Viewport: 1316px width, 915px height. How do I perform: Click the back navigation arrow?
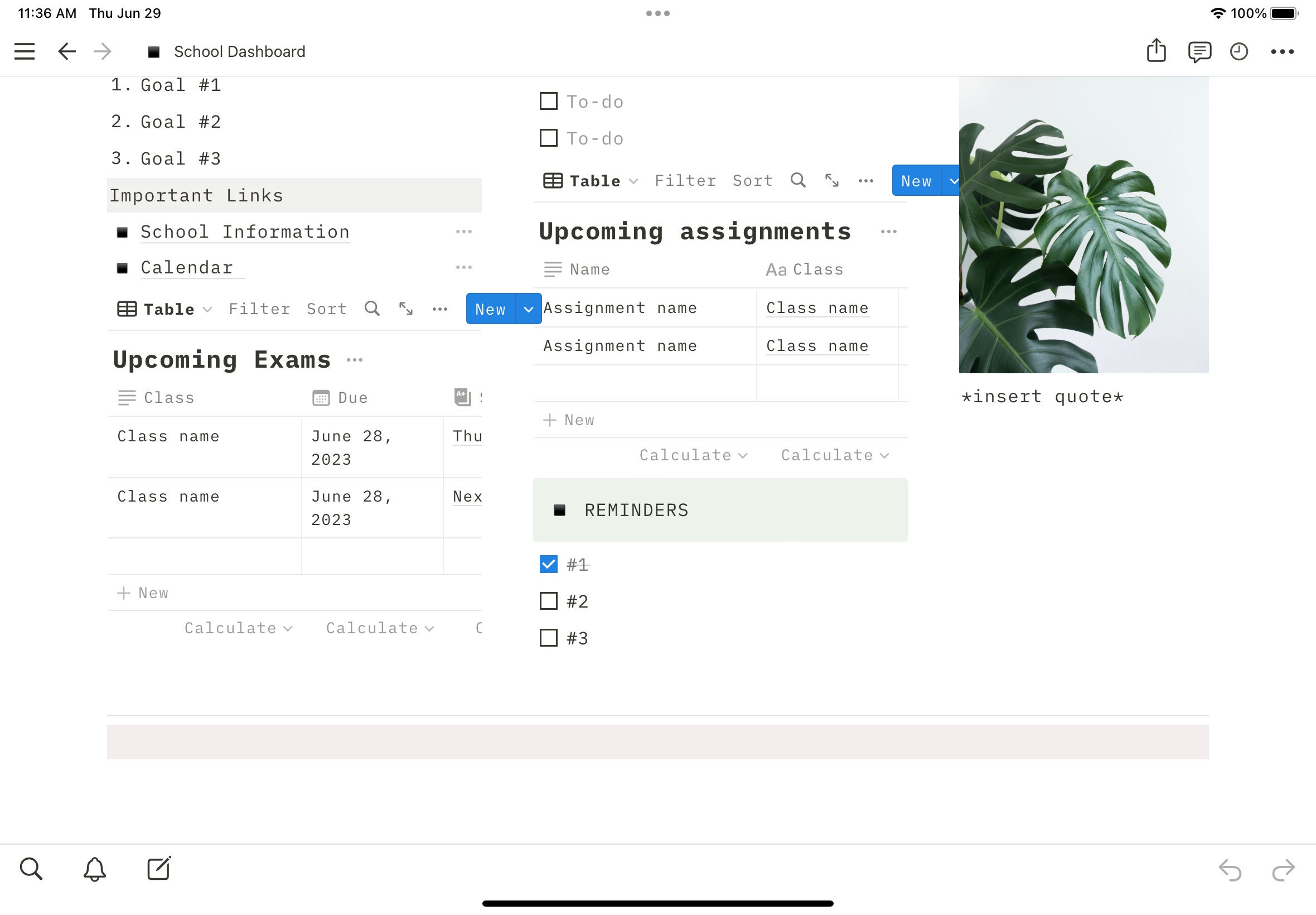[66, 51]
